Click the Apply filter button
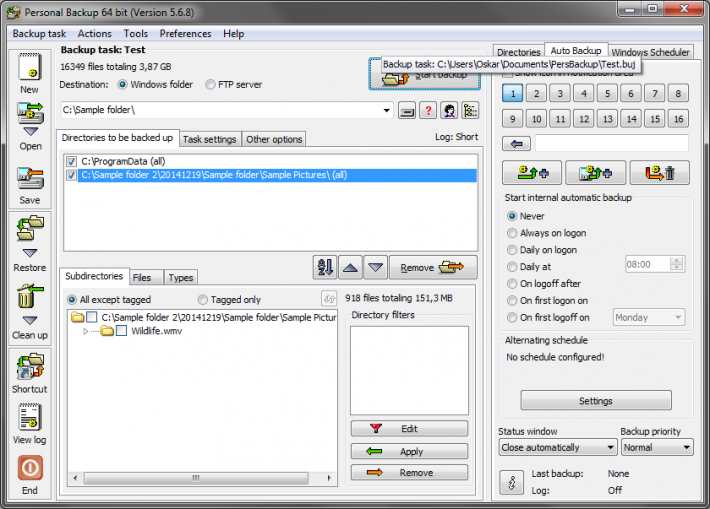 pos(409,451)
